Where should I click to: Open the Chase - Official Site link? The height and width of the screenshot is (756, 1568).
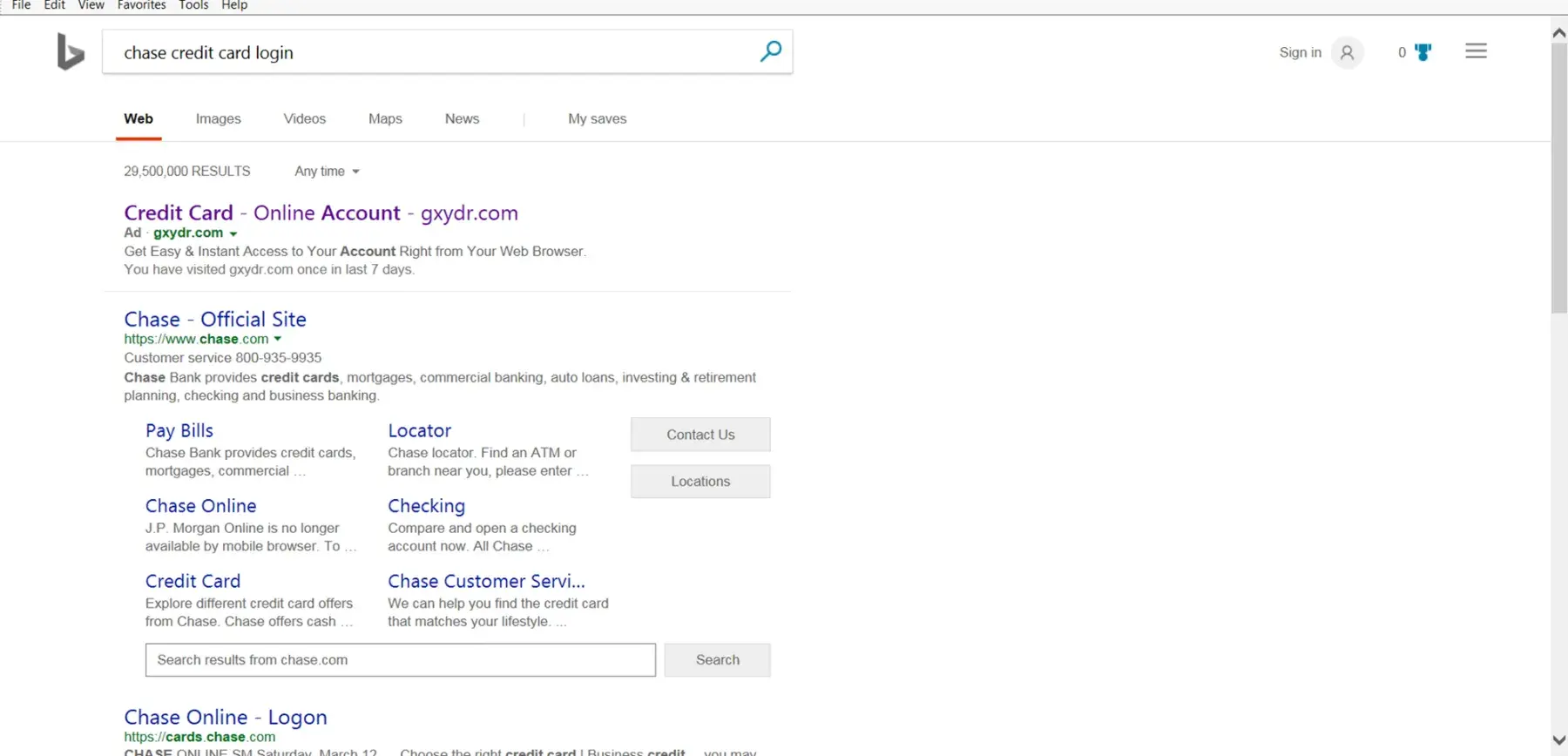point(215,319)
